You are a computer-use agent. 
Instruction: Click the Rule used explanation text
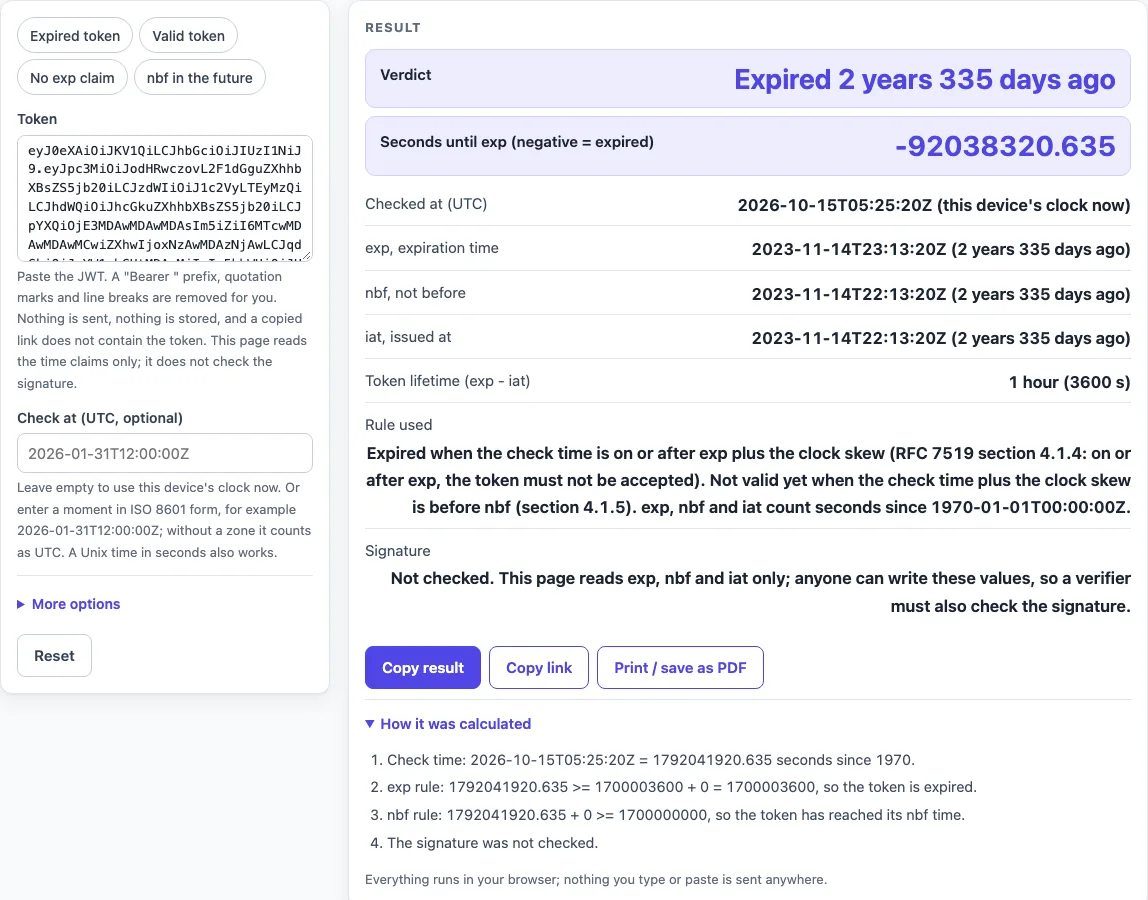point(748,480)
